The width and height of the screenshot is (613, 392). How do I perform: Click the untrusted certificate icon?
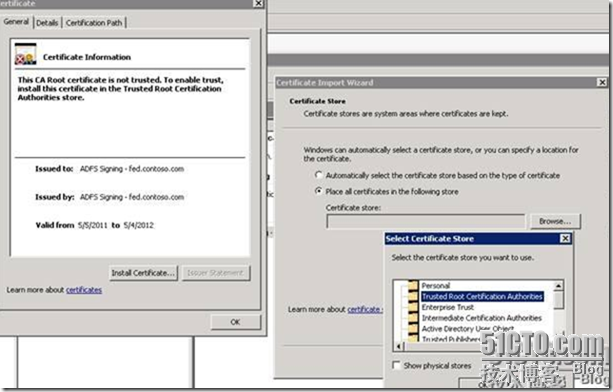(x=25, y=54)
